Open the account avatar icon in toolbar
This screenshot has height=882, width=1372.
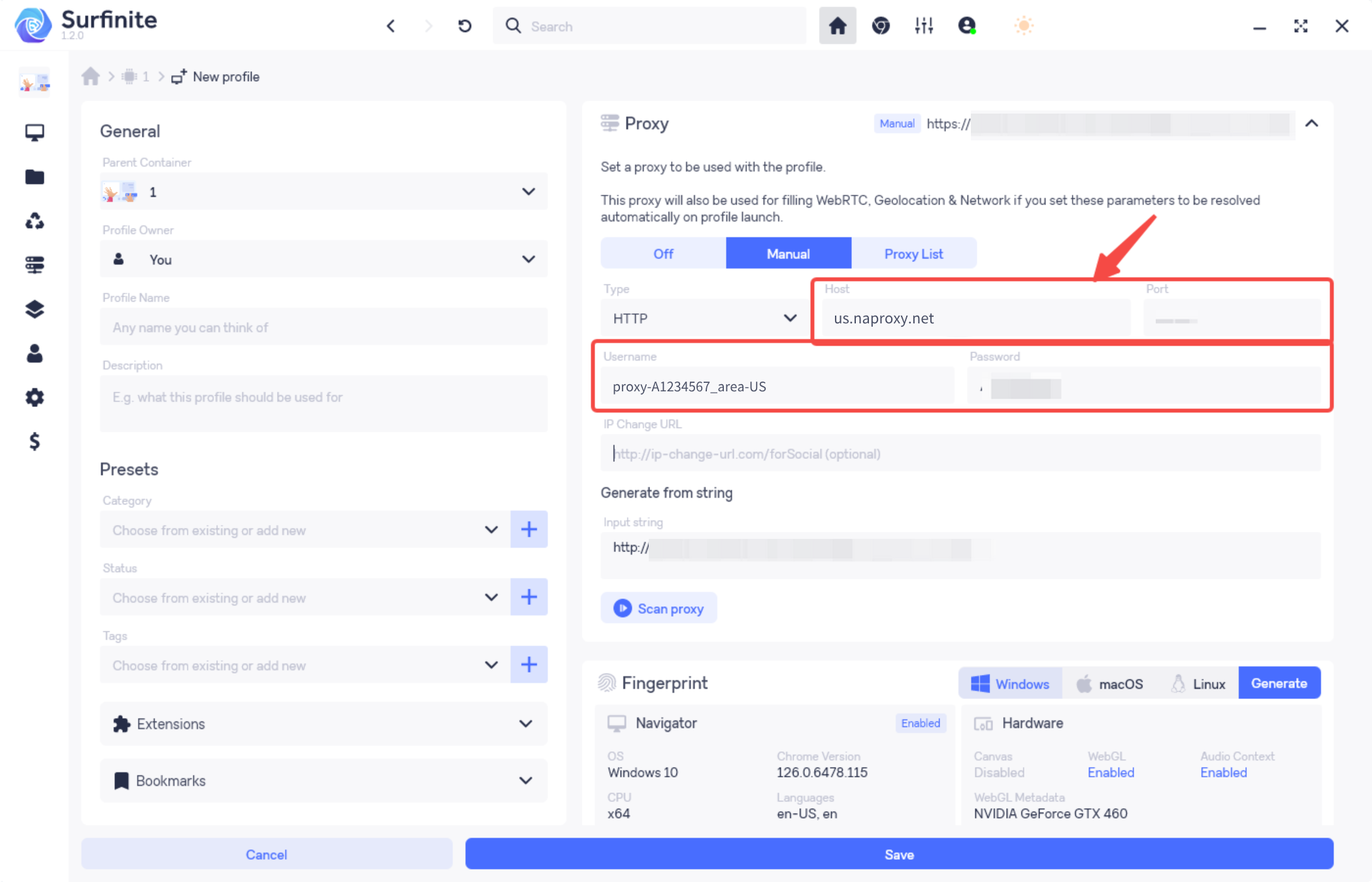967,26
